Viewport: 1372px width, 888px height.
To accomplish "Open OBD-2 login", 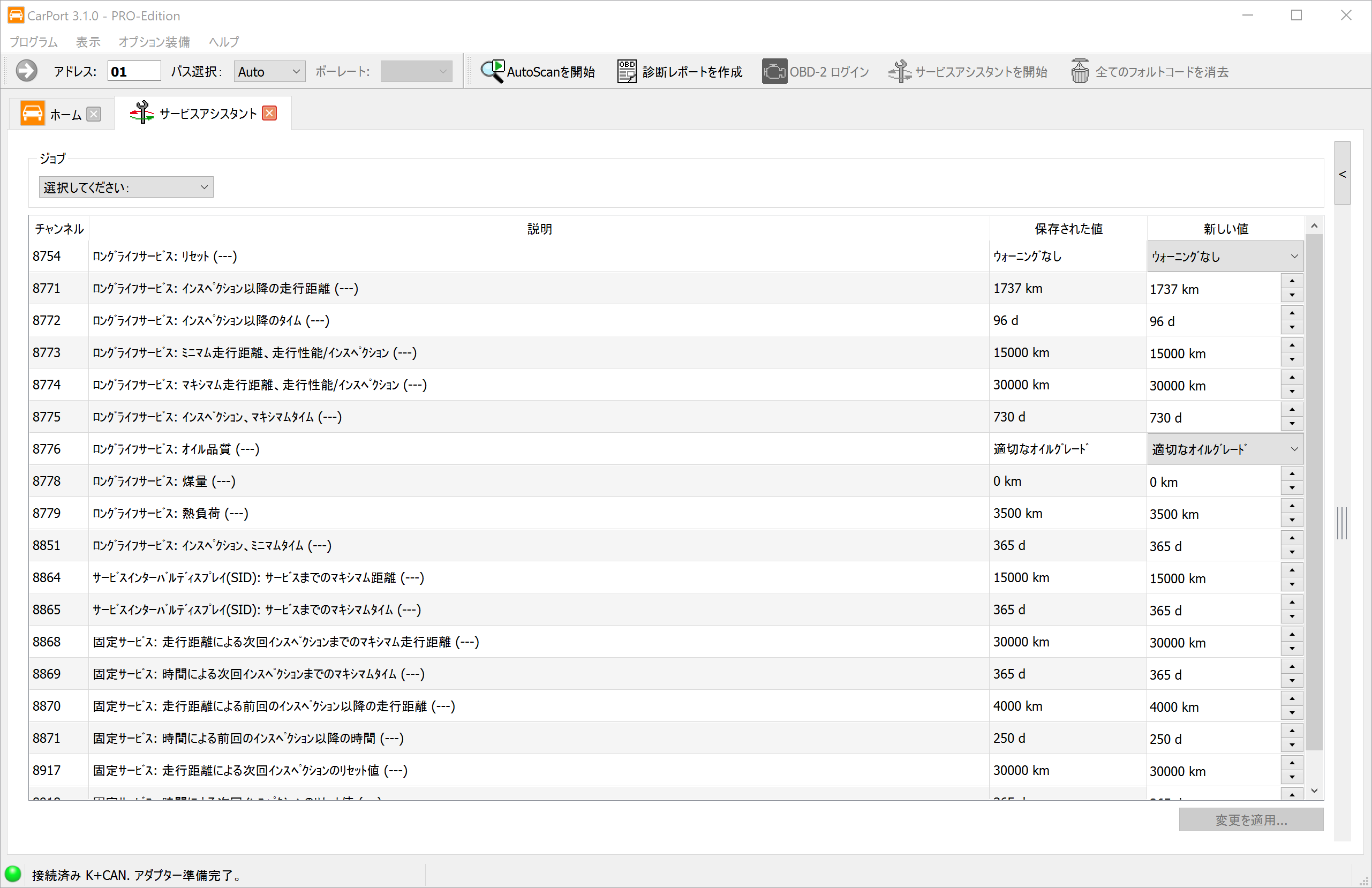I will [x=816, y=71].
